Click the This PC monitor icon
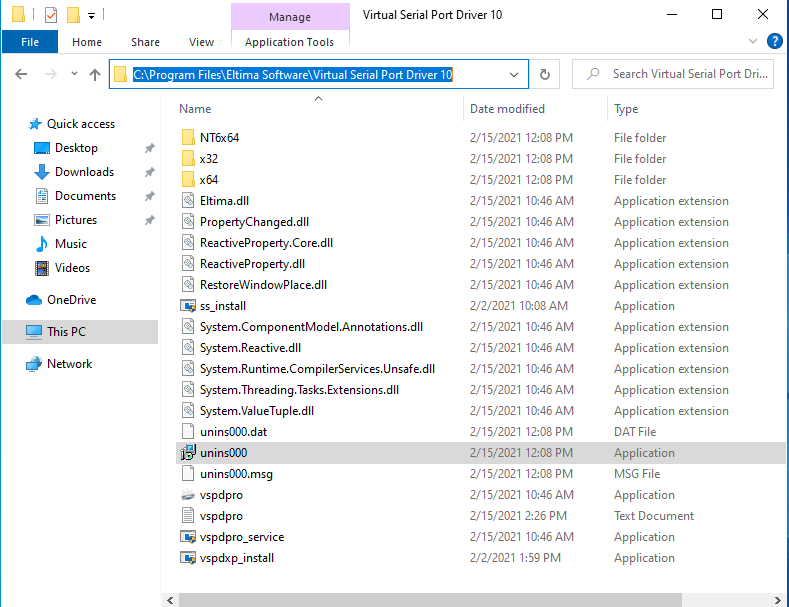Screen dimensions: 789x607 (x=34, y=332)
